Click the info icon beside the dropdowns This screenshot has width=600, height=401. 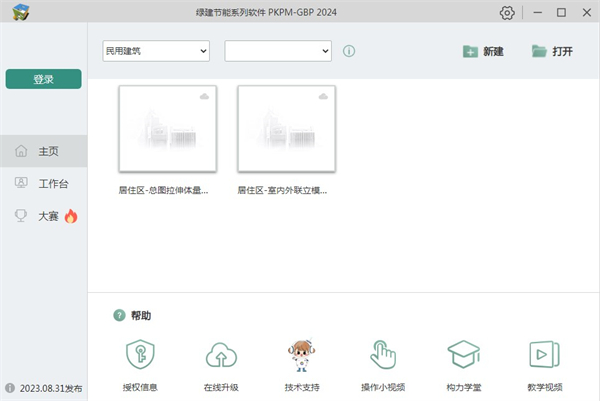tap(349, 51)
